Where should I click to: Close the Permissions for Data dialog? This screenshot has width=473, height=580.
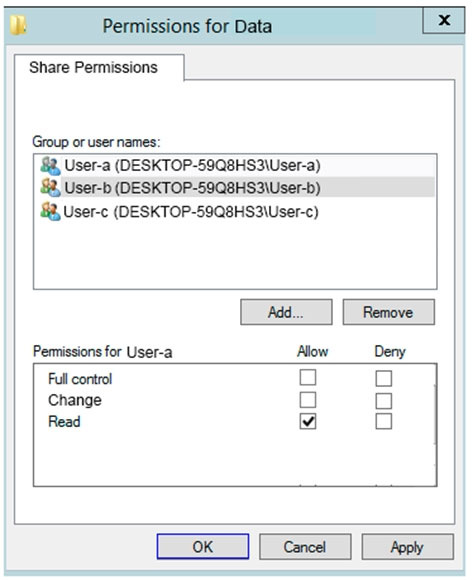click(443, 20)
